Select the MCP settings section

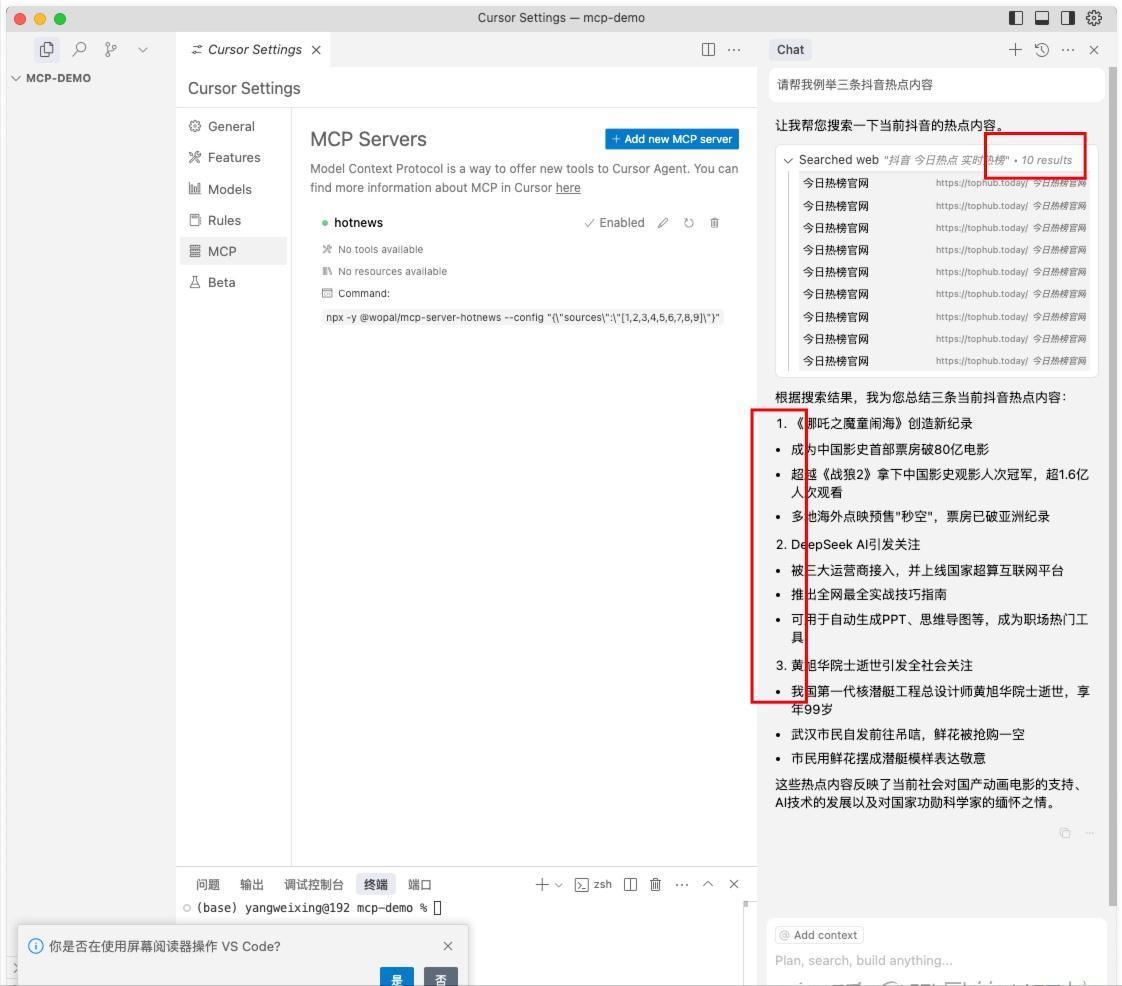point(233,251)
